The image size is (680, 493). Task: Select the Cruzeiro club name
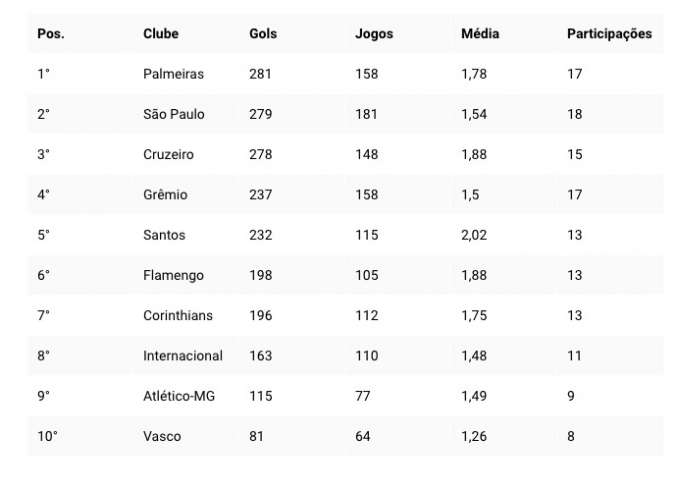tap(169, 155)
